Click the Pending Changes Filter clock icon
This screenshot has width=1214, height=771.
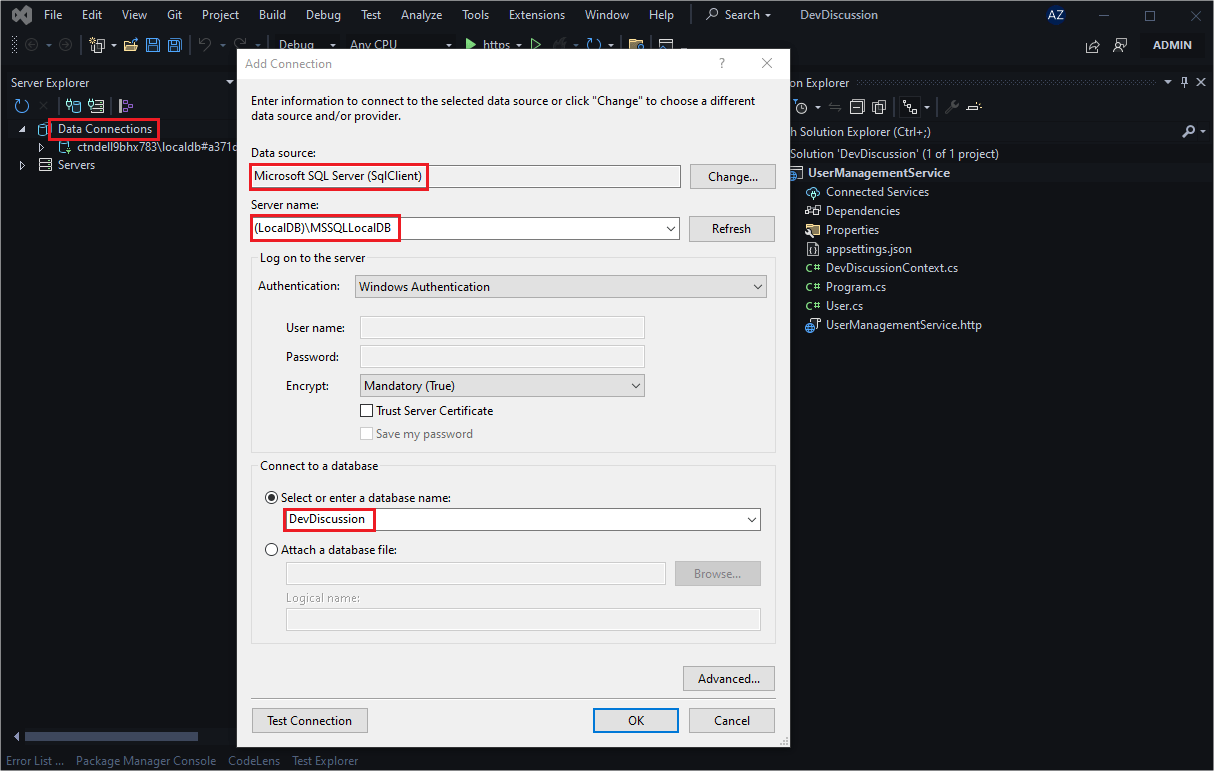(x=801, y=107)
